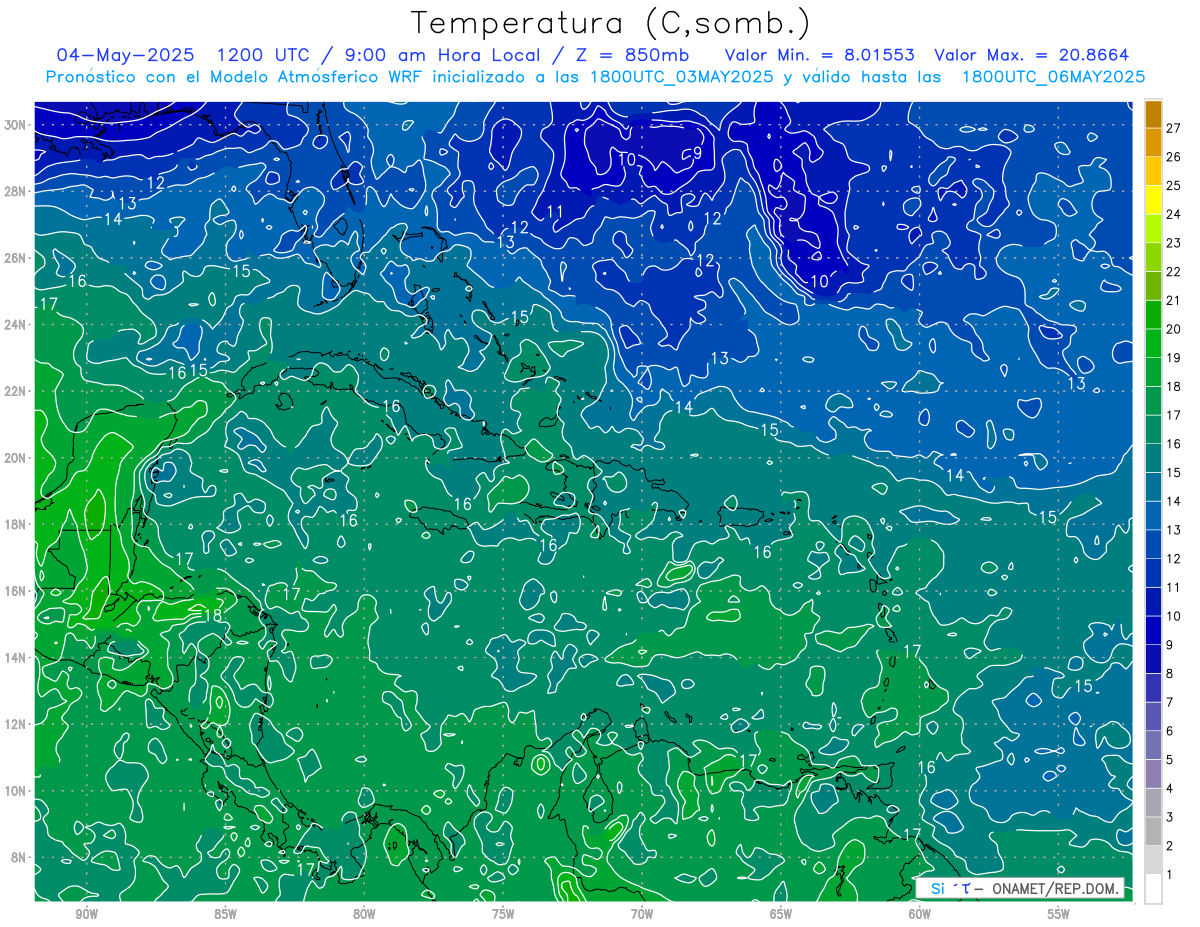Pick the gray legend color between 2 and 3
The image size is (1200, 927).
tap(1153, 832)
